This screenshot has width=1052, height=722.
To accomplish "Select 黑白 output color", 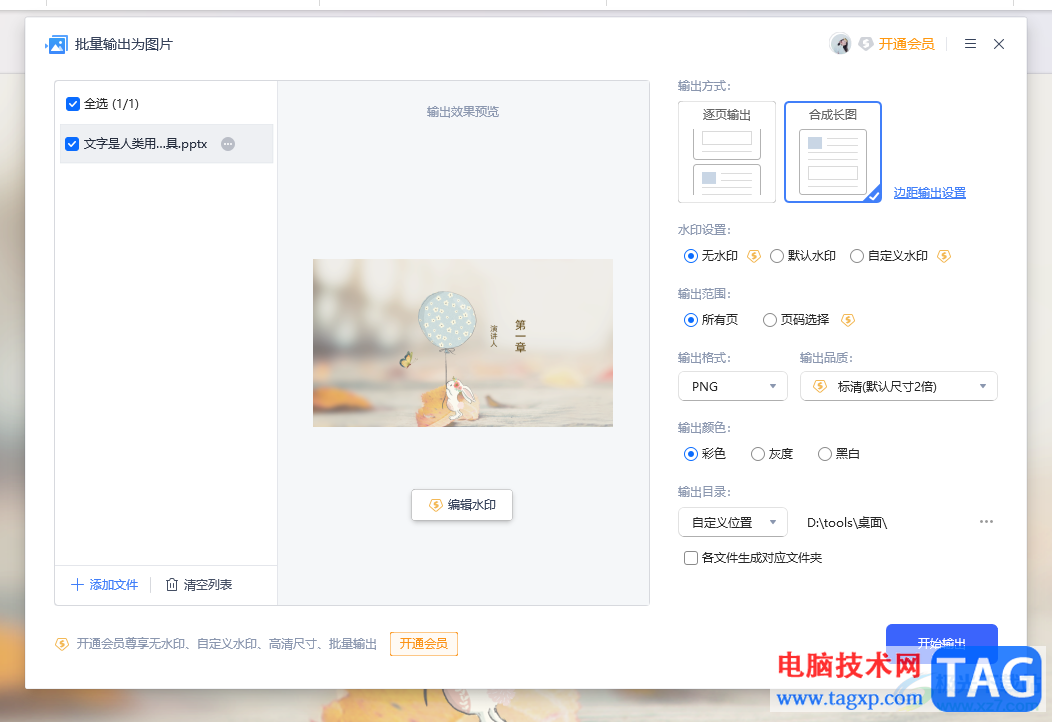I will pyautogui.click(x=825, y=454).
